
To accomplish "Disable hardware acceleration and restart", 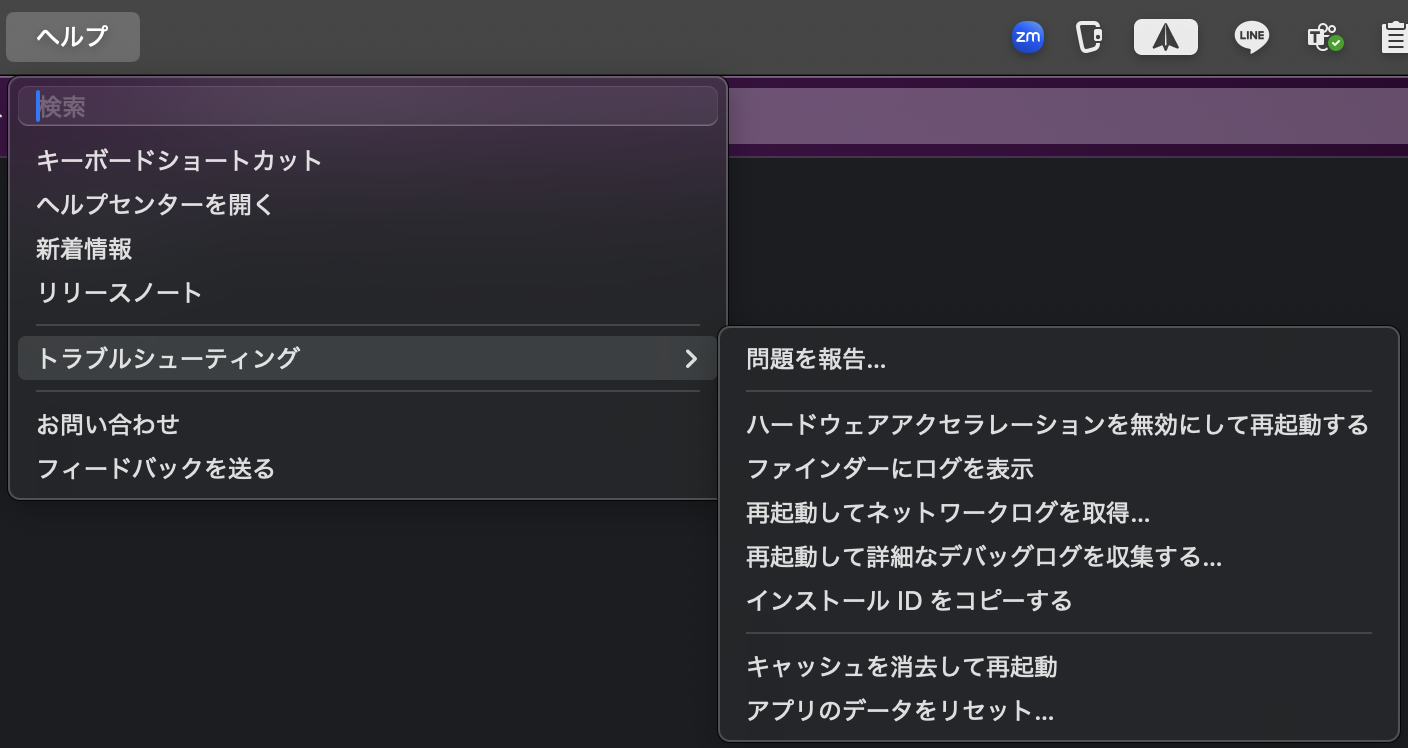I will click(1058, 425).
